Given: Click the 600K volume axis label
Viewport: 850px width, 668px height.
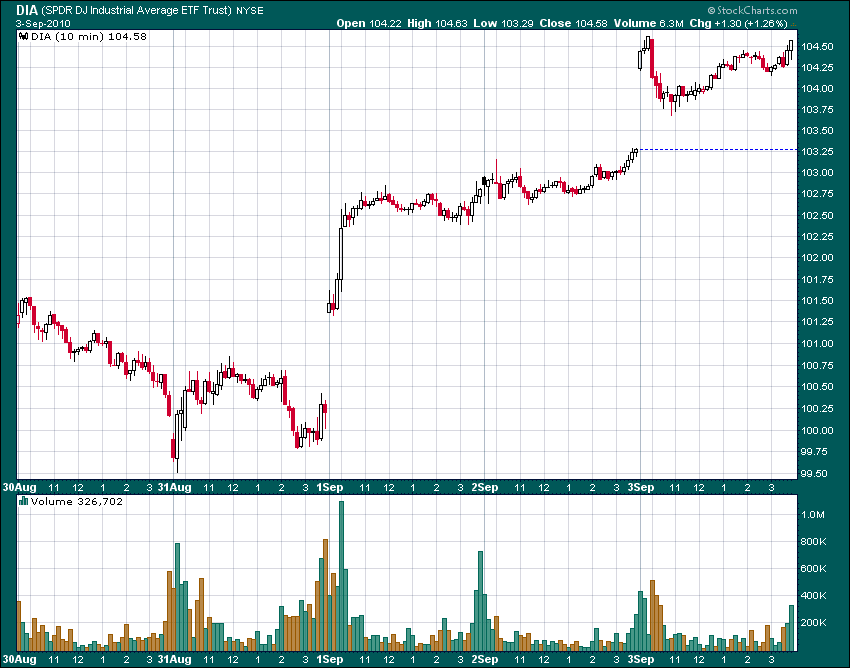Looking at the screenshot, I should click(x=814, y=569).
